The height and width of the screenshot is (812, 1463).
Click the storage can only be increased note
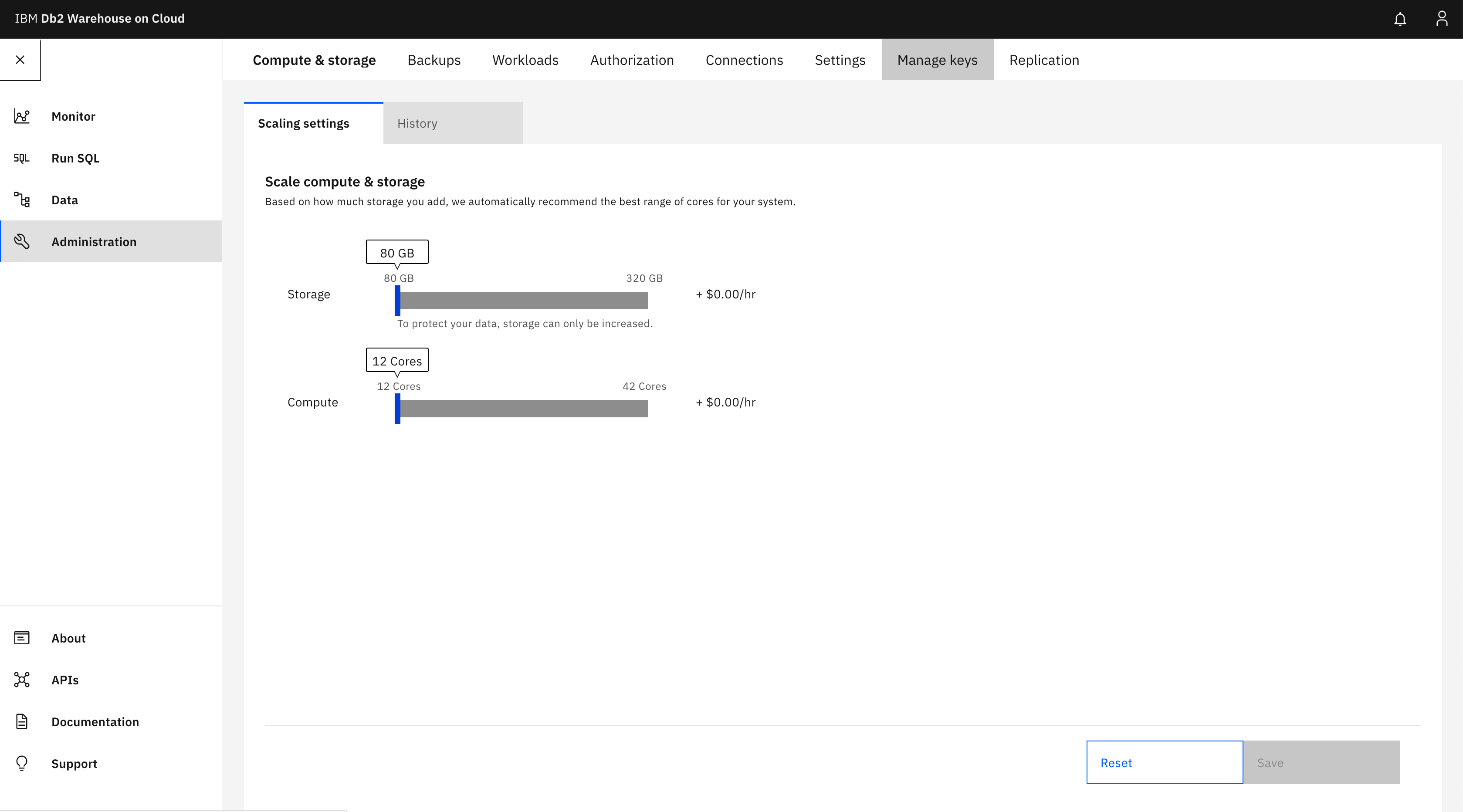(x=525, y=324)
